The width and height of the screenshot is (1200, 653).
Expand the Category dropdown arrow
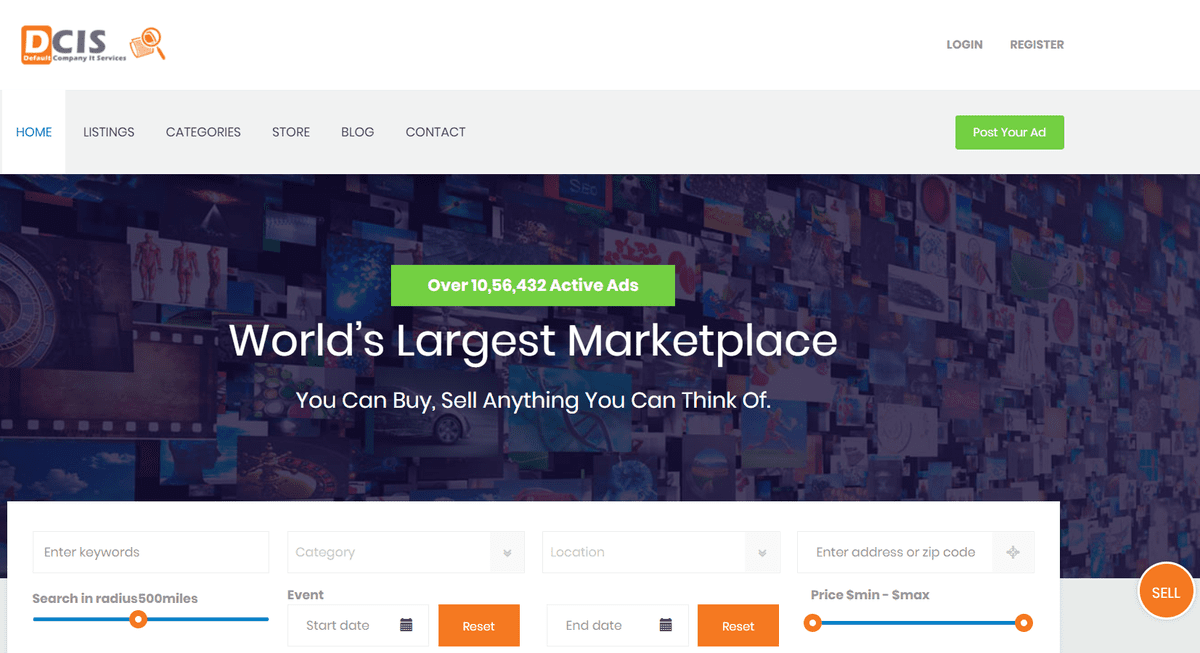[x=507, y=552]
